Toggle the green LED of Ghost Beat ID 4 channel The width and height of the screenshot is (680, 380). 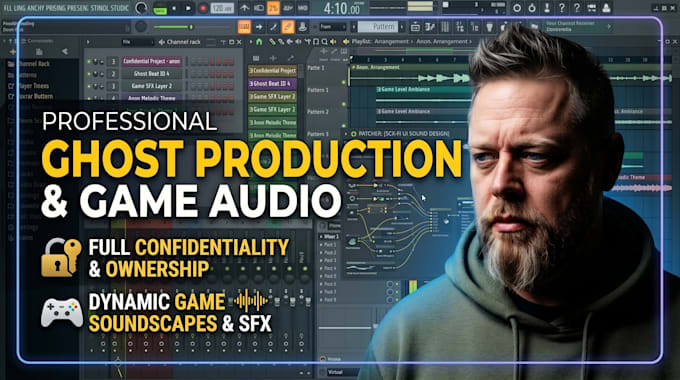click(89, 74)
